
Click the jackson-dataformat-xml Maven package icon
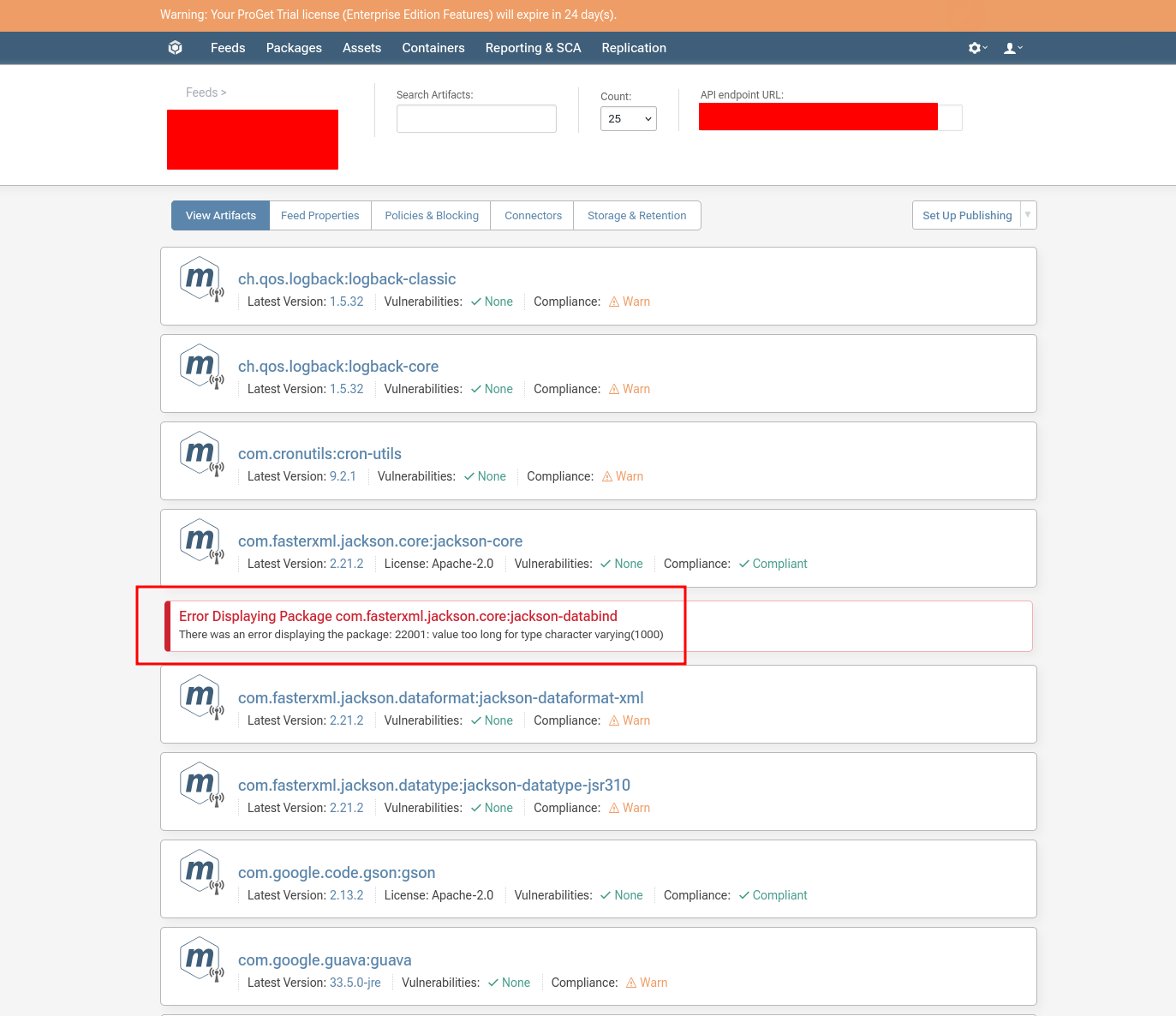pos(201,698)
